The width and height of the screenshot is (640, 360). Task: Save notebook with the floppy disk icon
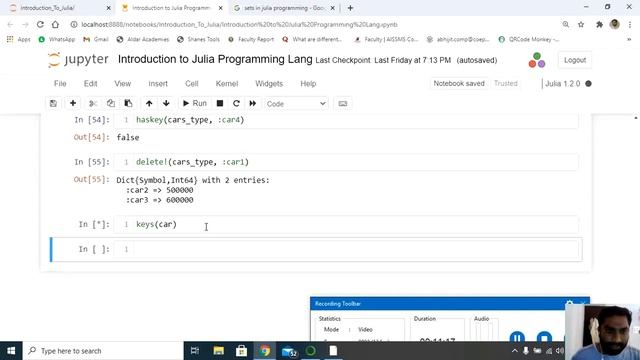click(x=53, y=103)
